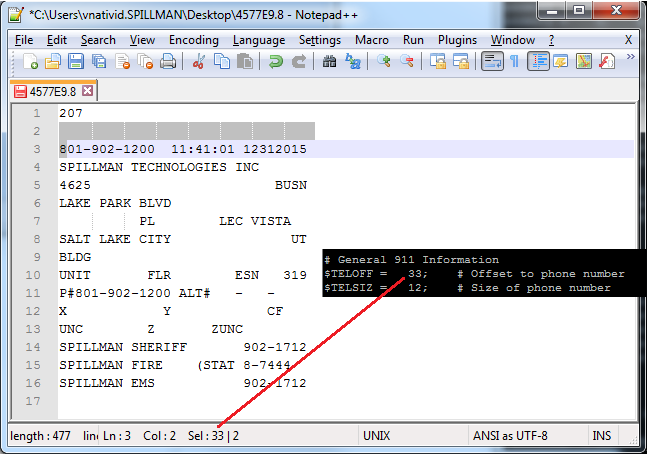Toggle synchronize vertical scrolling icon
Viewport: 647px width, 454px height.
(438, 61)
